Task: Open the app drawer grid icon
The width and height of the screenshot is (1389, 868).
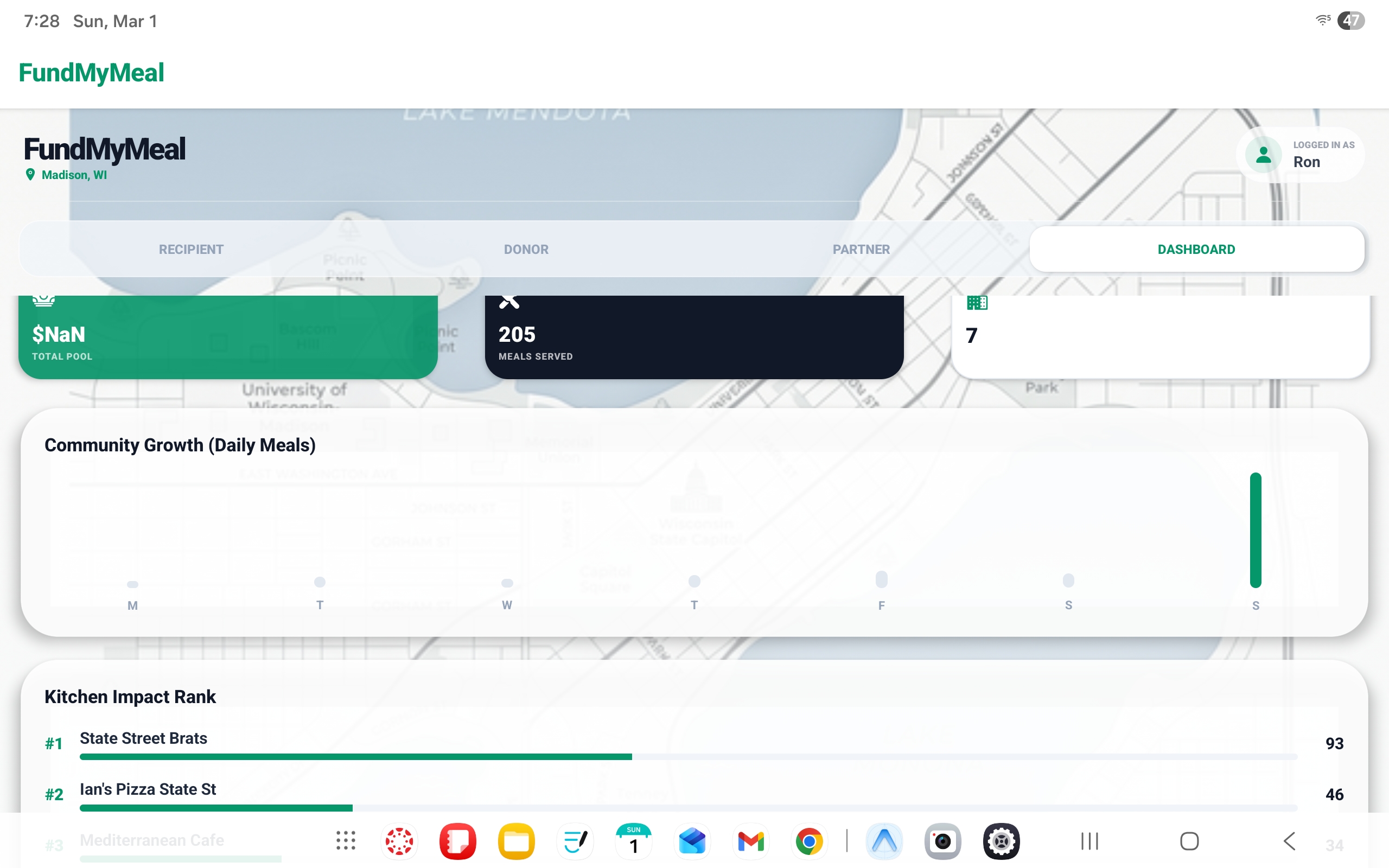Action: pyautogui.click(x=346, y=841)
